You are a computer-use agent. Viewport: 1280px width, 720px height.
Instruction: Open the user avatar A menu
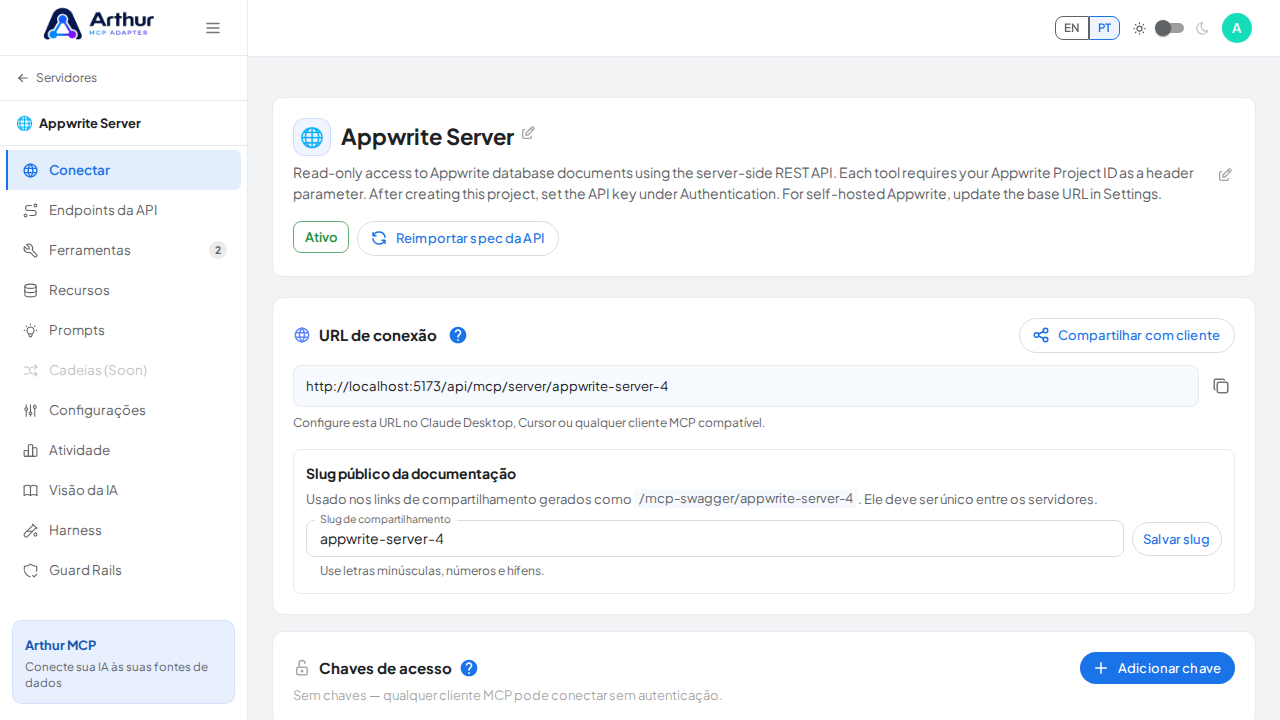coord(1237,28)
